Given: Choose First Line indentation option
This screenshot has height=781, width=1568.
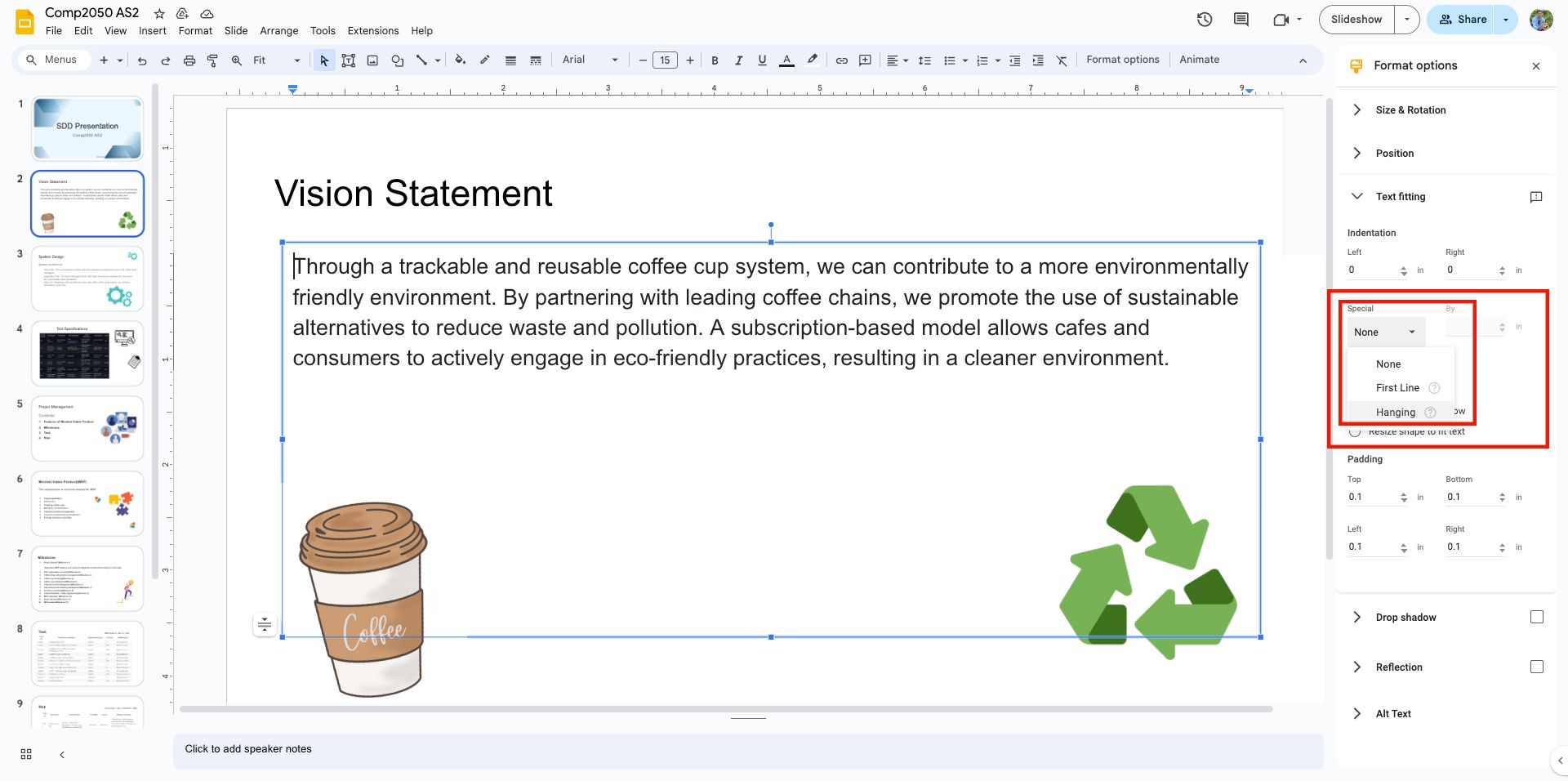Looking at the screenshot, I should click(1401, 388).
